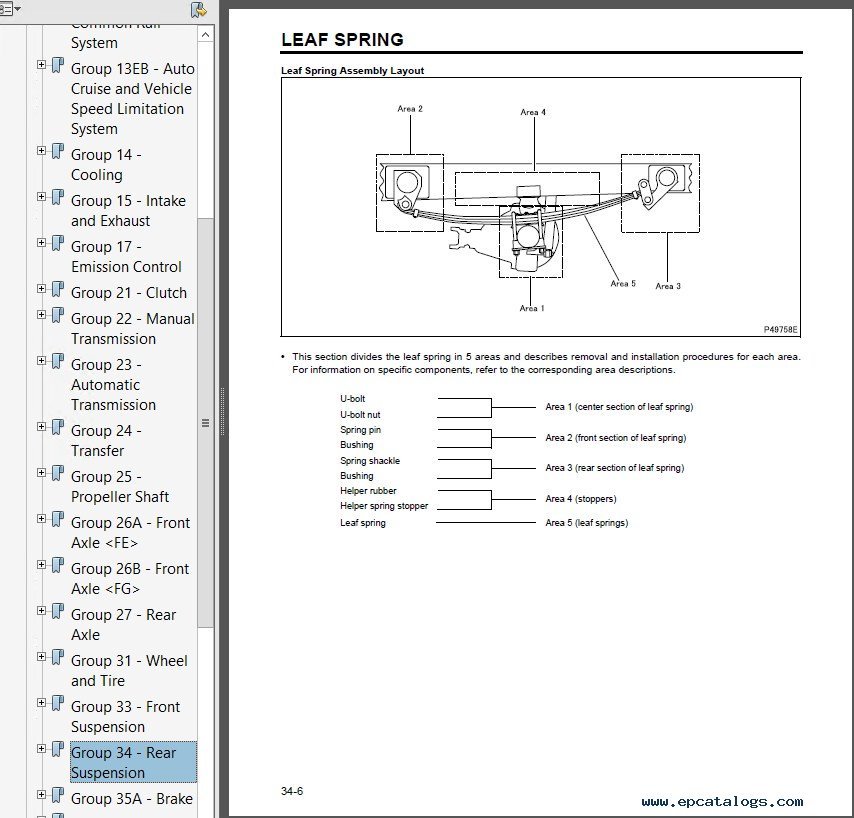Image resolution: width=854 pixels, height=818 pixels.
Task: Expand Group 13EB Auto Cruise bookmark
Action: point(41,65)
